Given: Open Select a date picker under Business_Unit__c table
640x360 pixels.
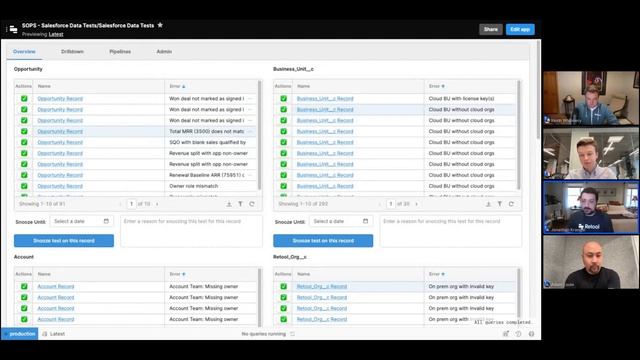Looking at the screenshot, I should point(340,221).
